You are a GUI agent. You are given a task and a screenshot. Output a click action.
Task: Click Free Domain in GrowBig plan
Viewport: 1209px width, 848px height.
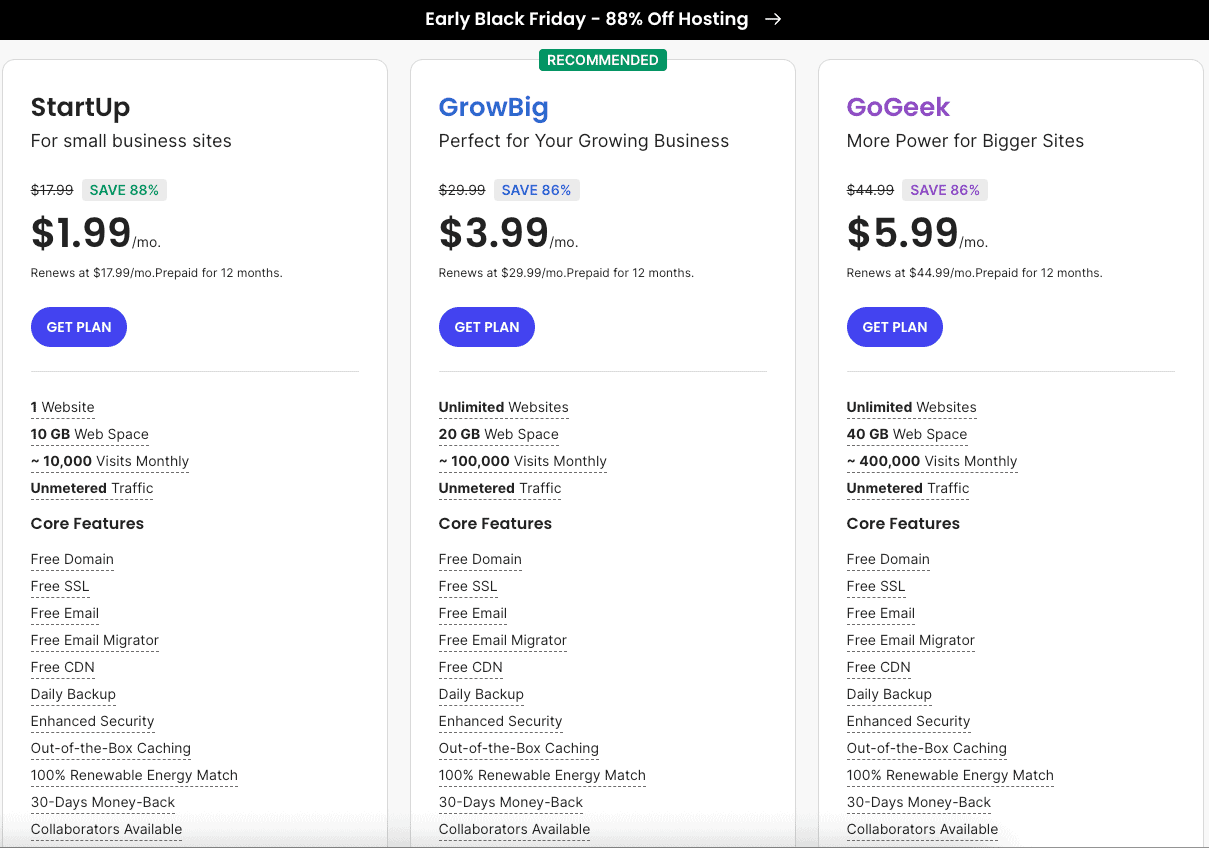pyautogui.click(x=480, y=559)
